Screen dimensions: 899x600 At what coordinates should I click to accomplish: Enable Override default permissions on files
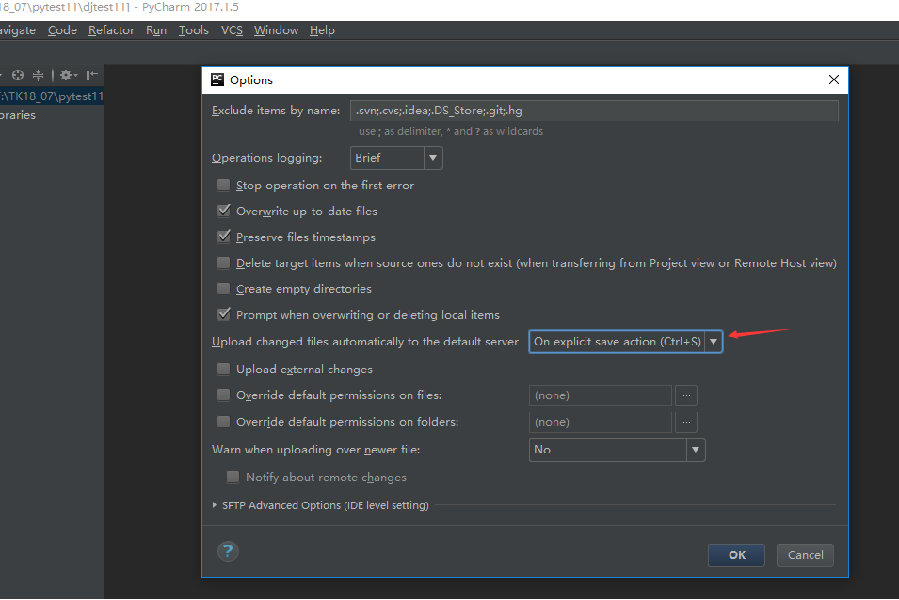(x=224, y=395)
